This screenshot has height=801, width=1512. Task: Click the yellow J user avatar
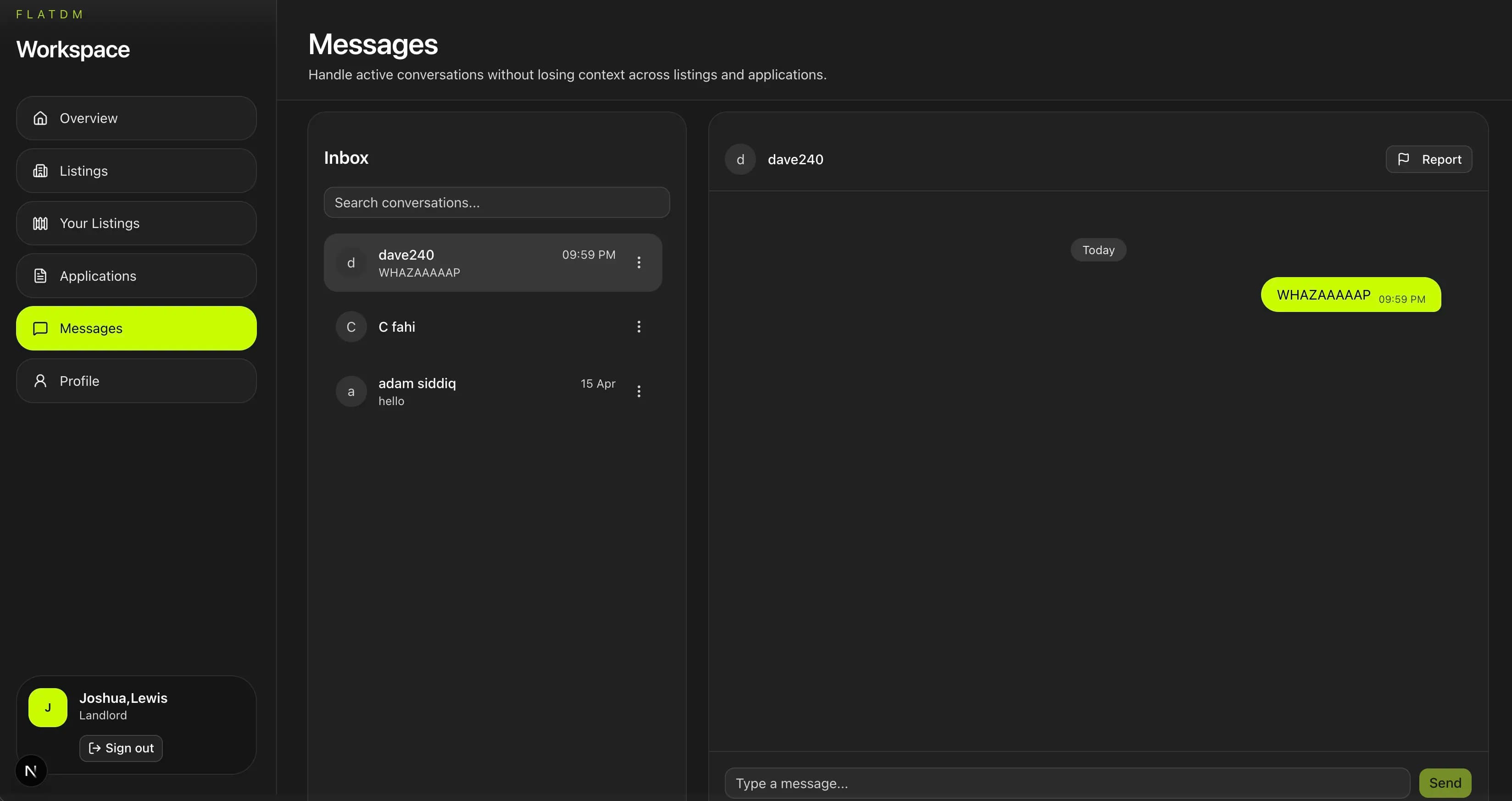[x=48, y=708]
